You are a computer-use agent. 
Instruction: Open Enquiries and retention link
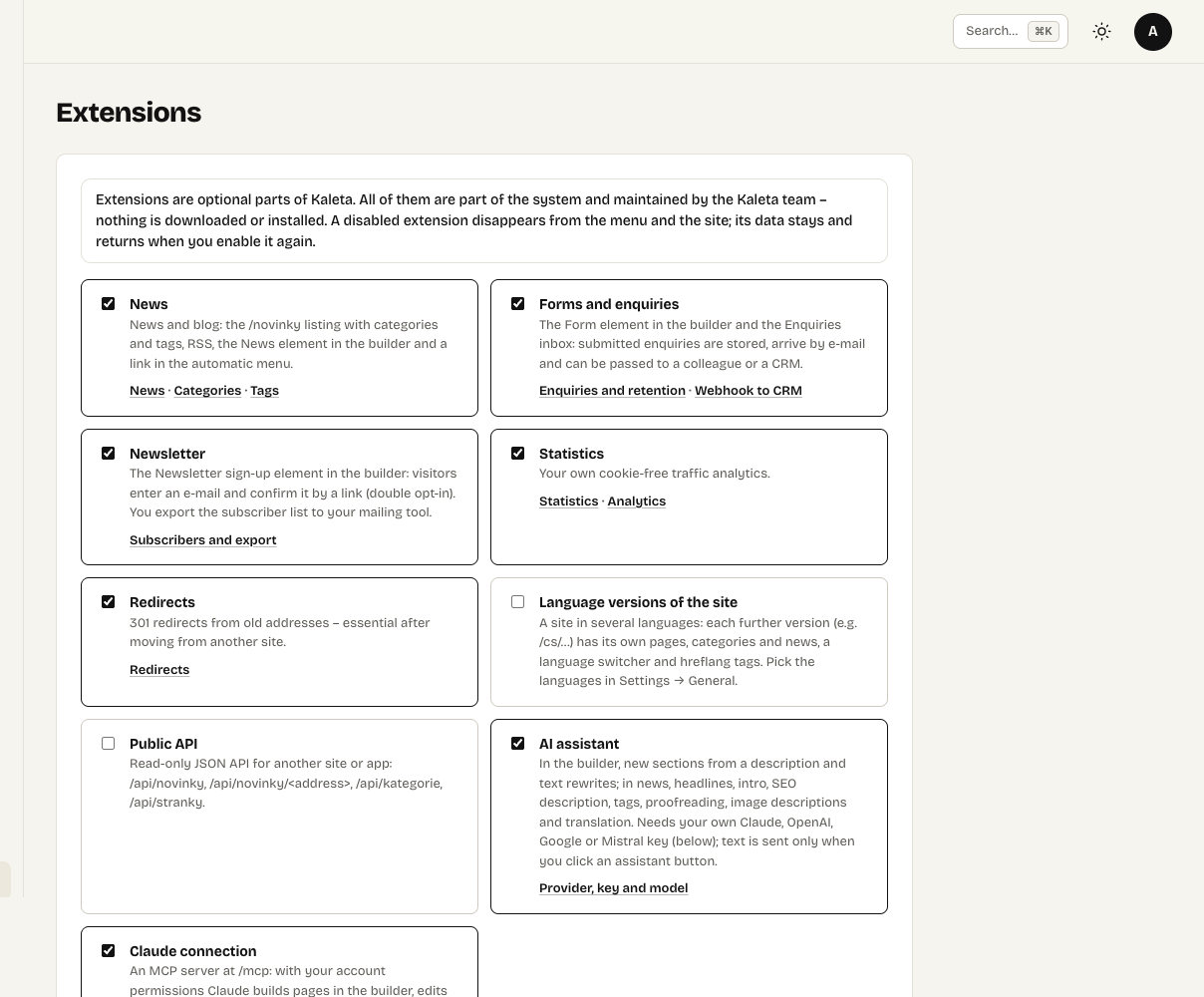click(x=612, y=391)
